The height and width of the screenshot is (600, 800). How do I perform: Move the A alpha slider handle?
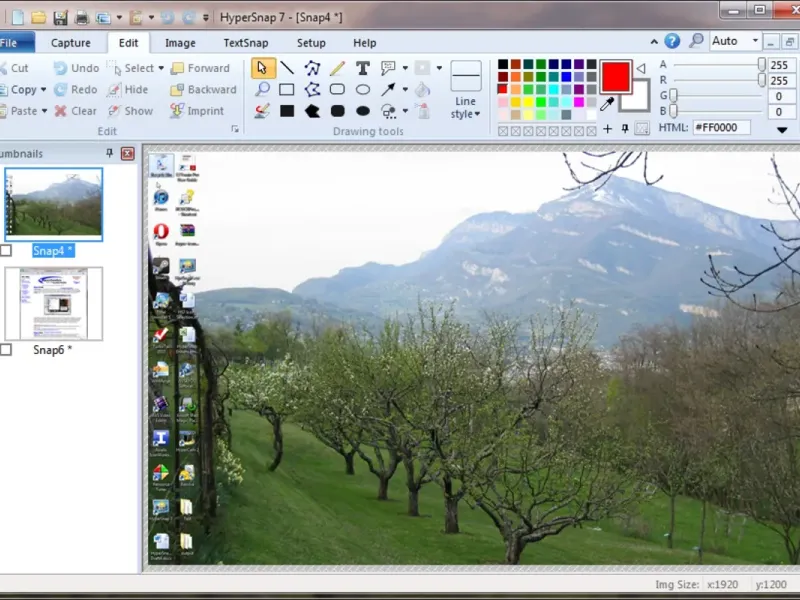(761, 64)
